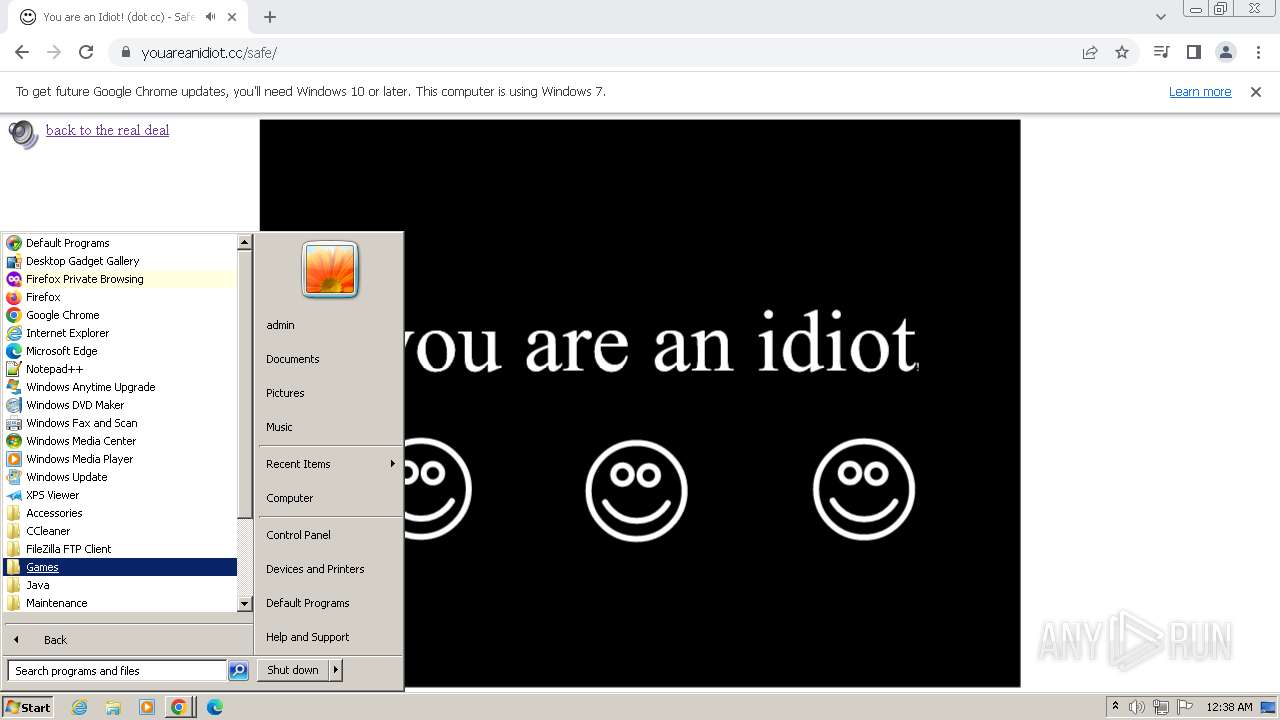The image size is (1280, 720).
Task: Click the Microsoft Edge taskbar icon
Action: [x=215, y=707]
